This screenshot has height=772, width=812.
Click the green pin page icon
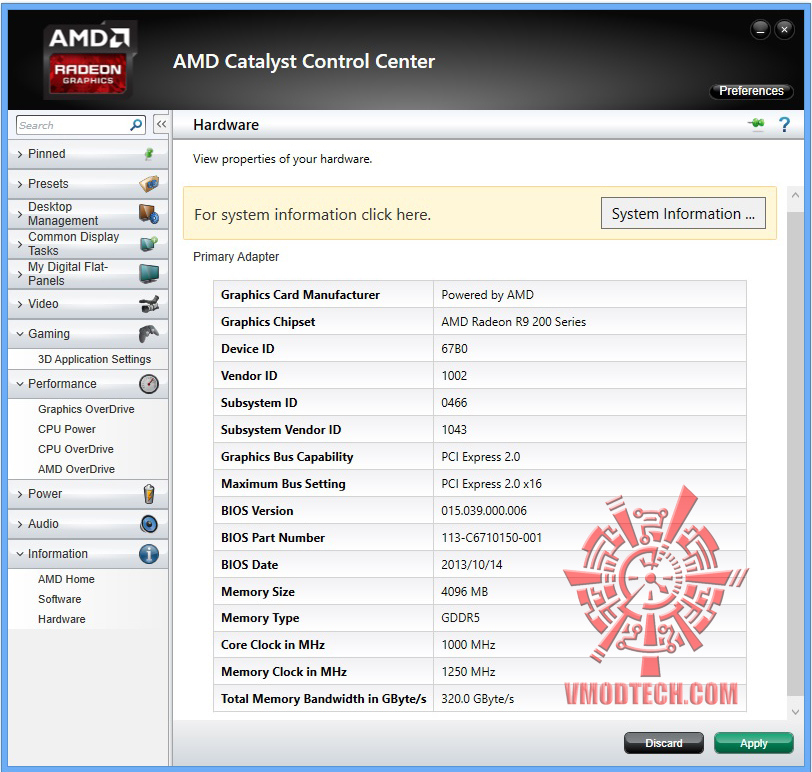pos(757,124)
